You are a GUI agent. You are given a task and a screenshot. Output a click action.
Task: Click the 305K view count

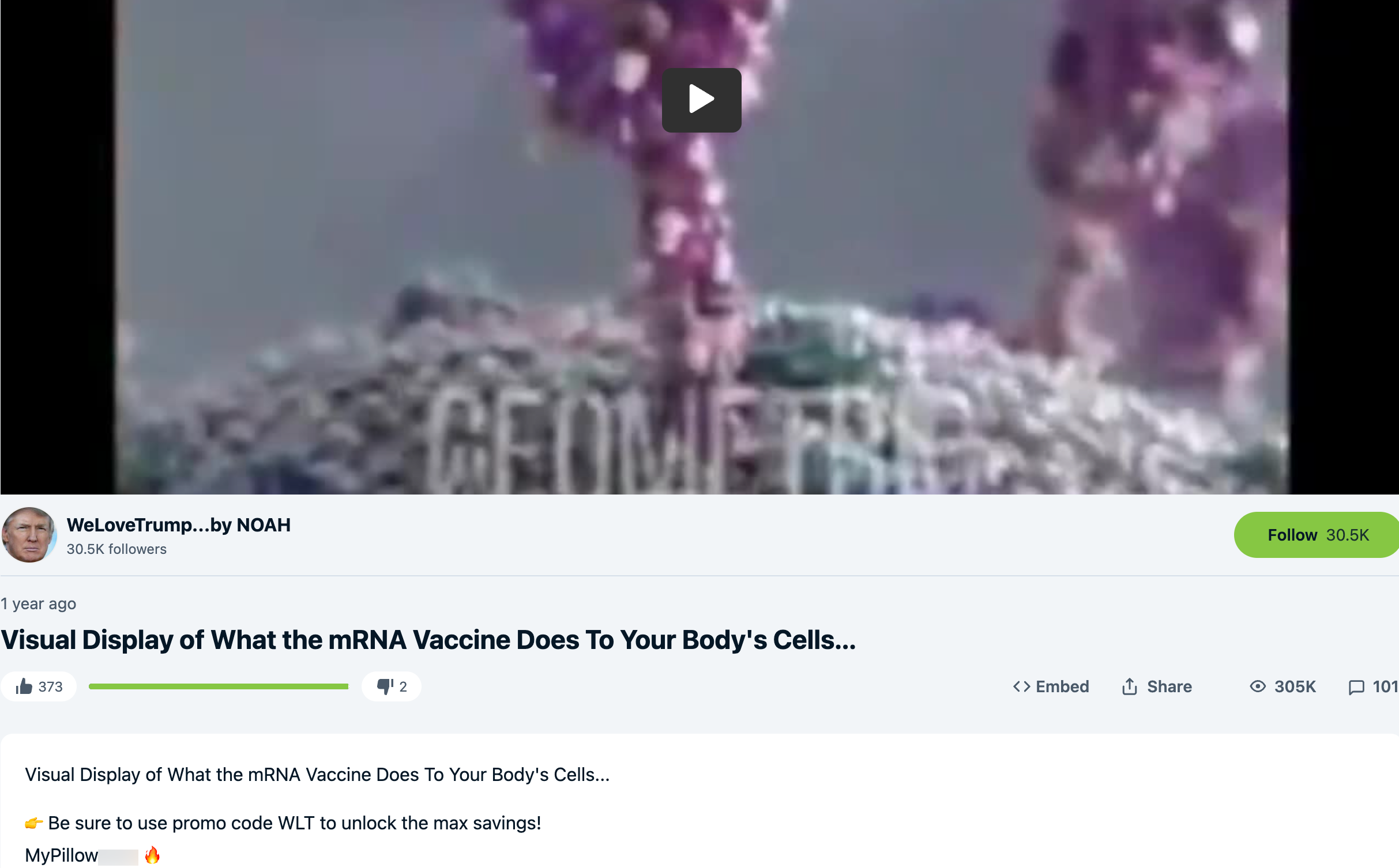point(1295,686)
